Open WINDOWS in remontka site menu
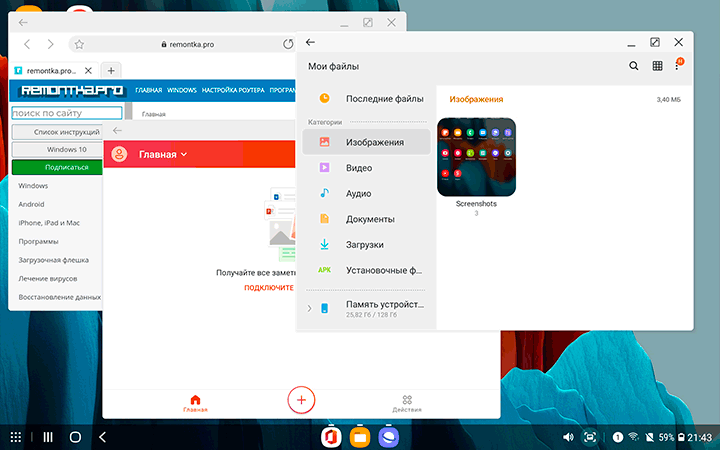 coord(182,90)
